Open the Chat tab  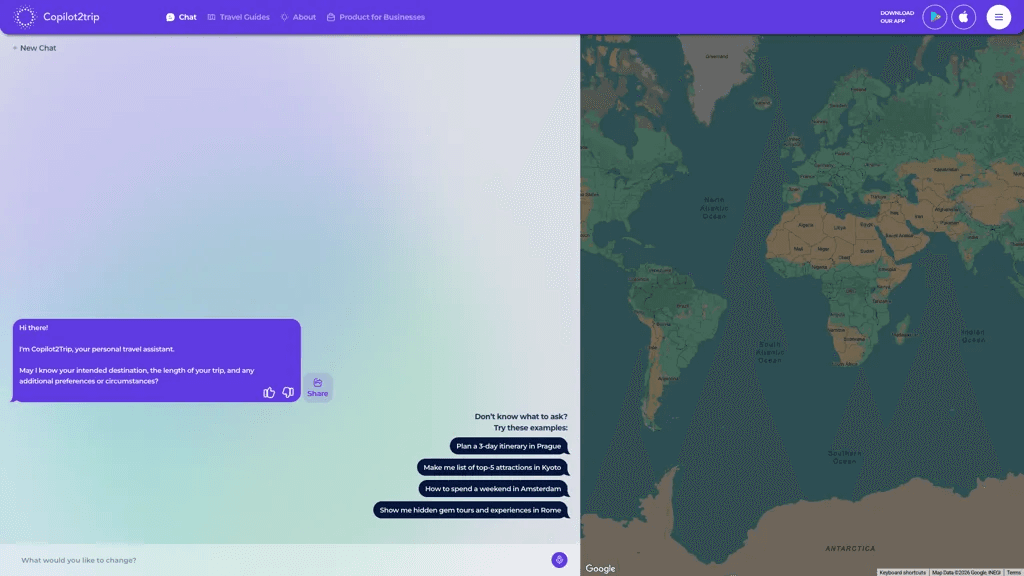click(x=181, y=17)
